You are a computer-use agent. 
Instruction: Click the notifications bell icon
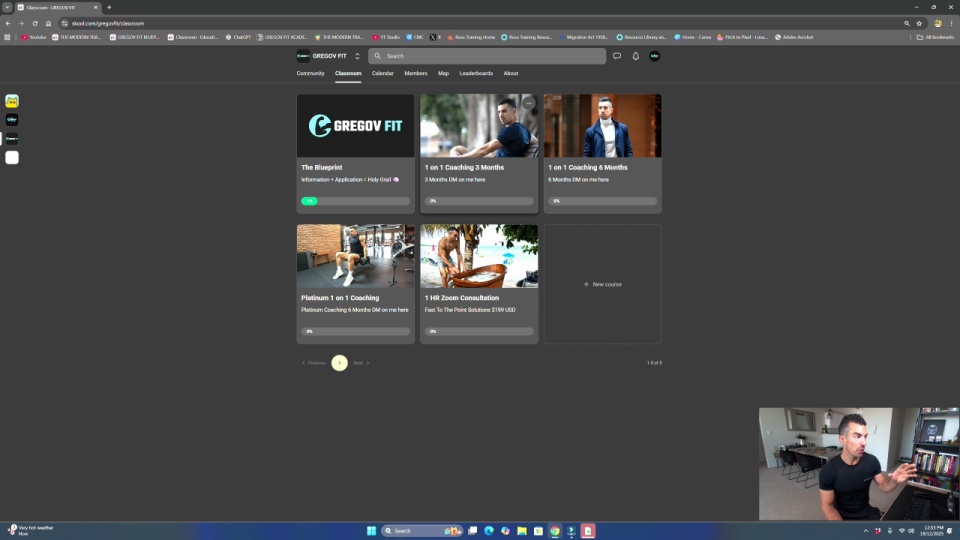point(635,56)
